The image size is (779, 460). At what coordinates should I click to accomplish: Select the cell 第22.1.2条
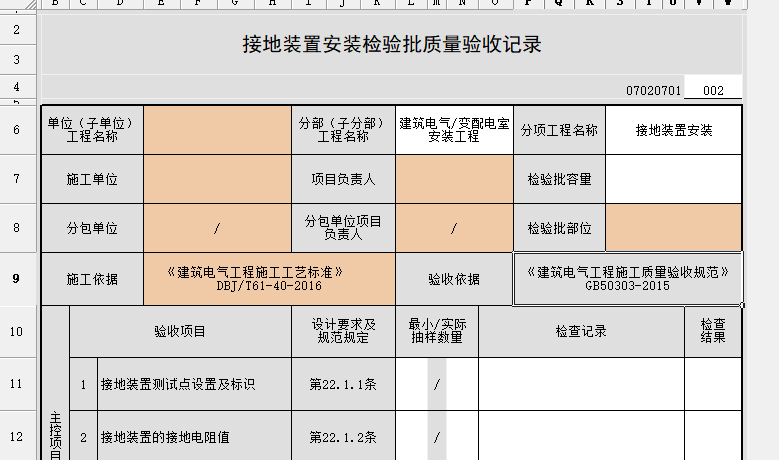point(343,437)
